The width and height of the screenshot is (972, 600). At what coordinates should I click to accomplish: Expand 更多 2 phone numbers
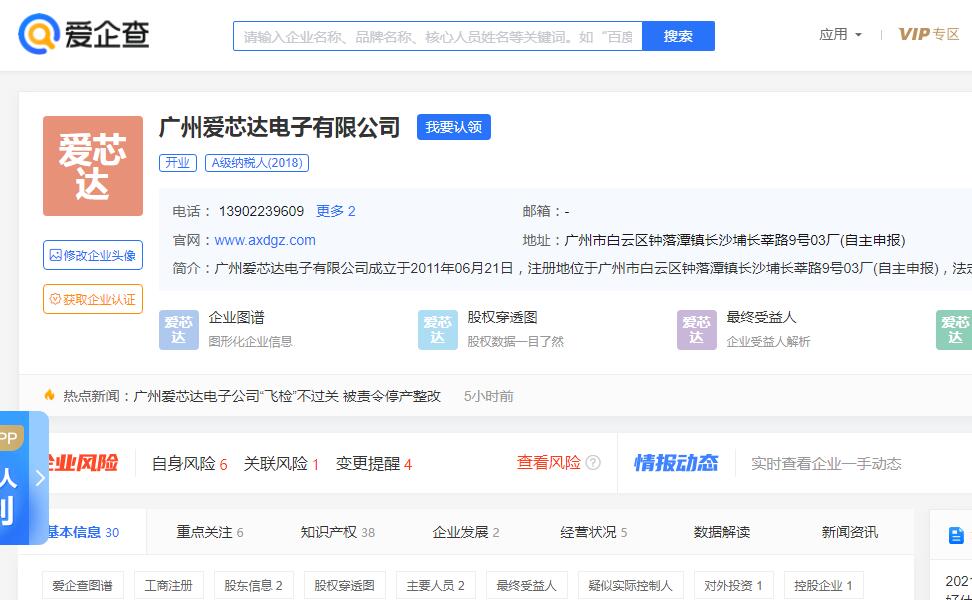point(336,211)
